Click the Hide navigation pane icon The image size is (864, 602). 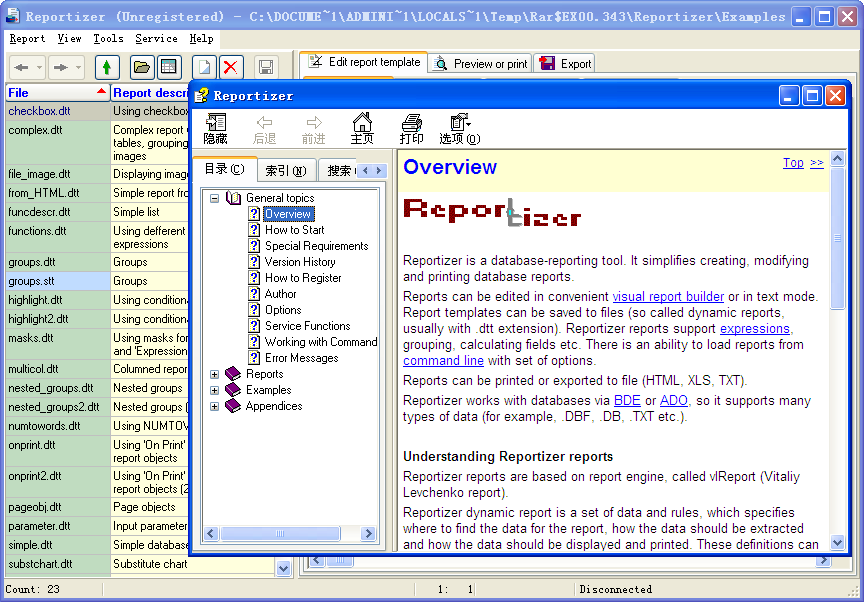pyautogui.click(x=215, y=128)
